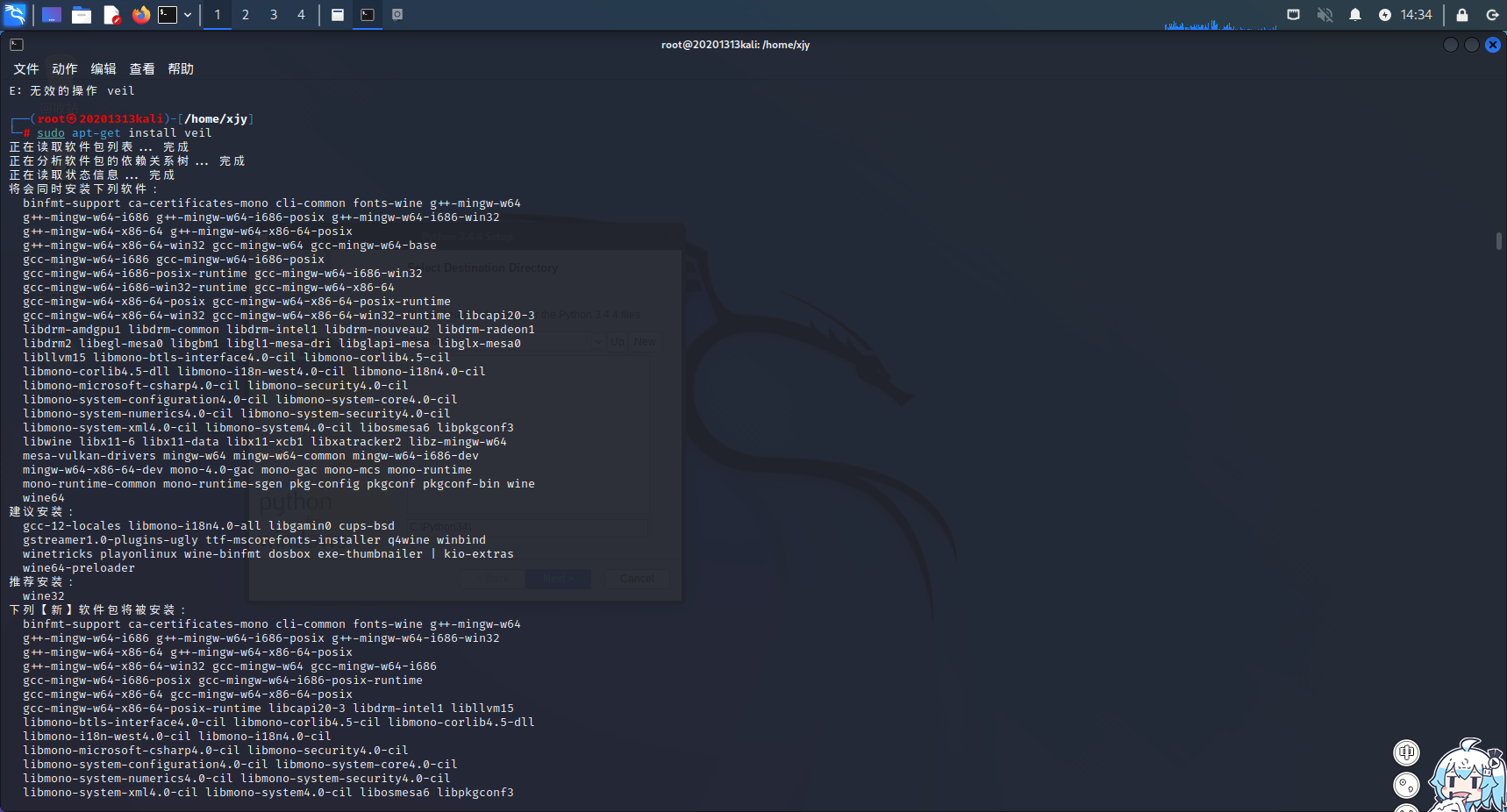Image resolution: width=1507 pixels, height=812 pixels.
Task: Select the first window button in the taskbar
Action: [x=338, y=15]
